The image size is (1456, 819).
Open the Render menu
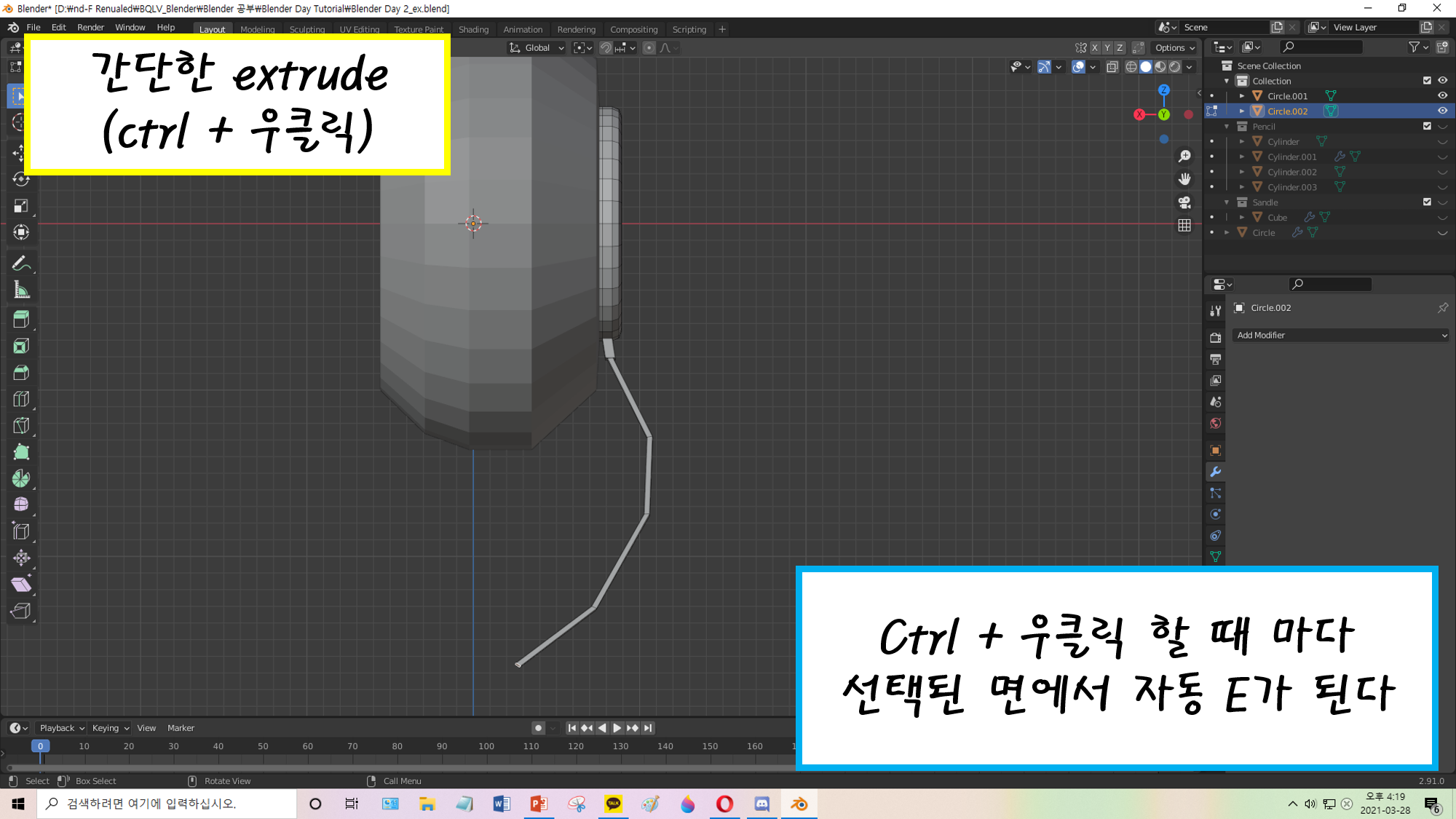tap(90, 27)
